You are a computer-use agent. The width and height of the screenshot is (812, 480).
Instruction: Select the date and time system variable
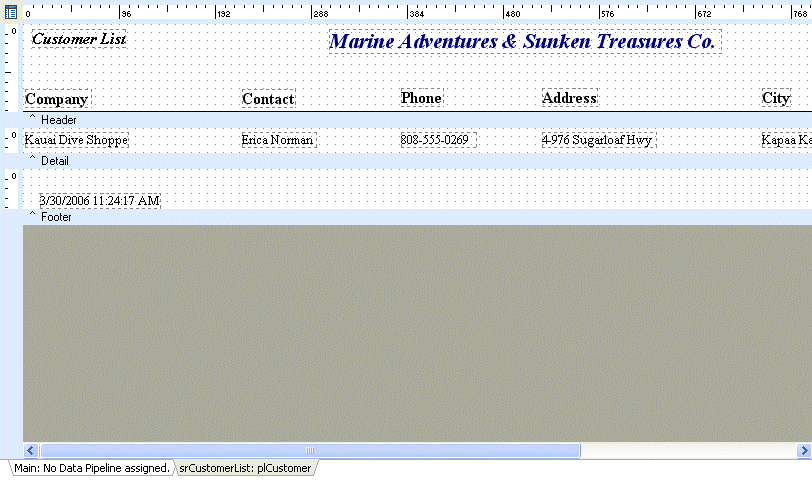click(100, 201)
